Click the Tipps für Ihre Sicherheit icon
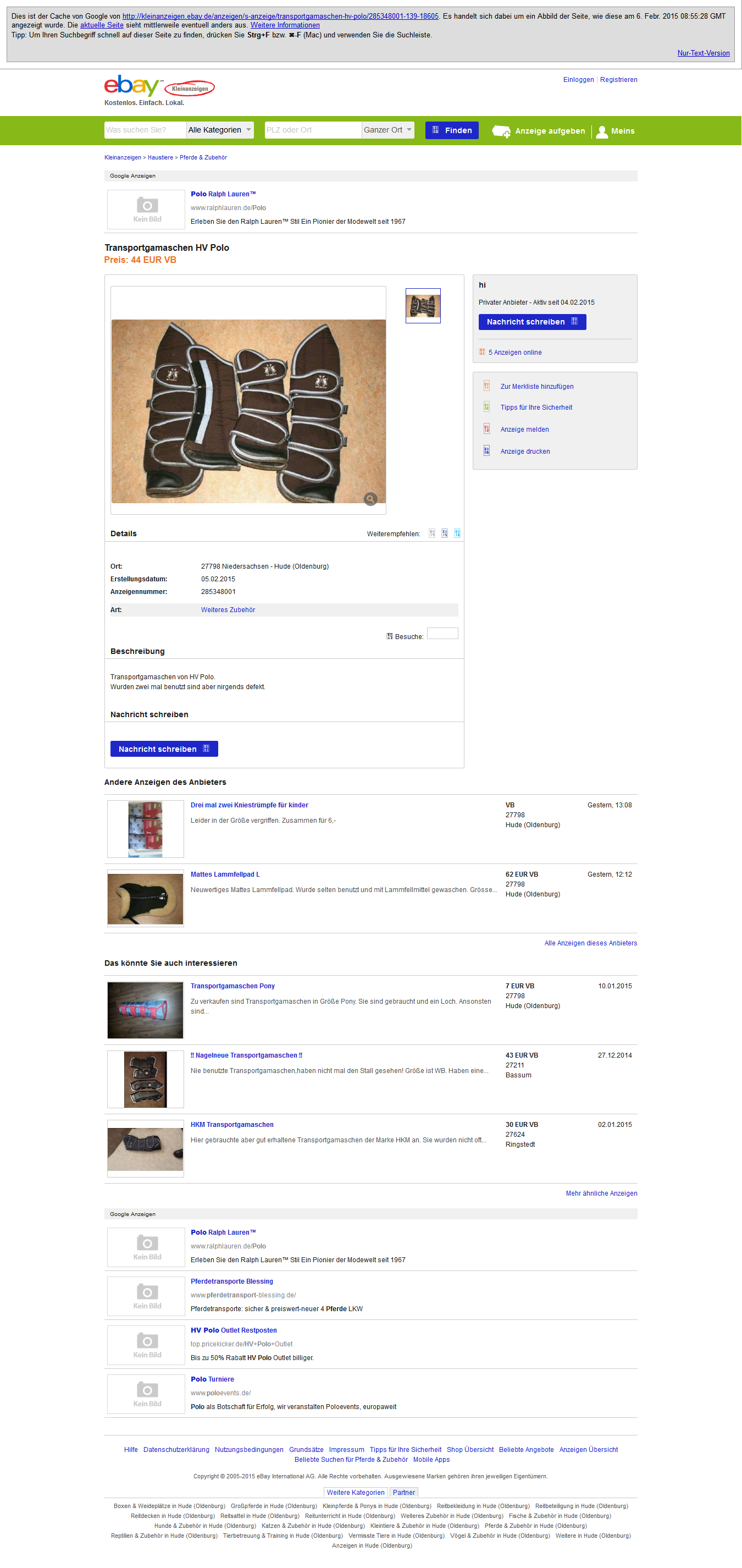The width and height of the screenshot is (742, 1568). (x=486, y=407)
